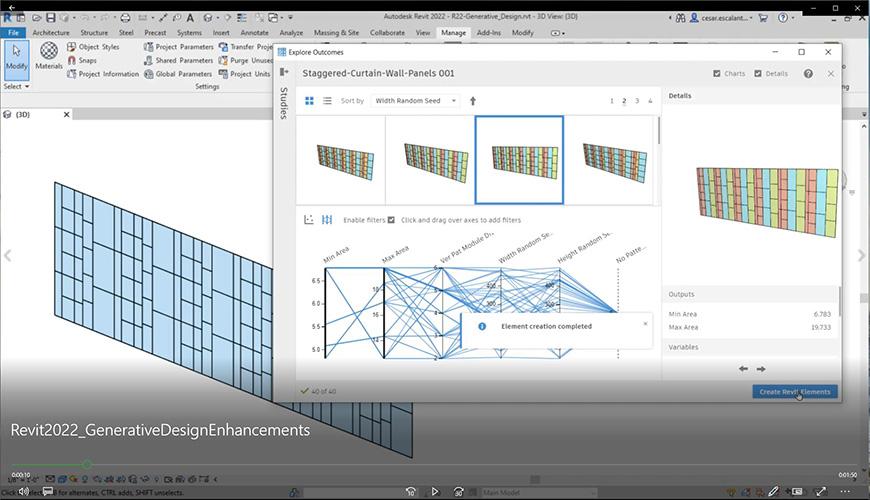The width and height of the screenshot is (870, 500).
Task: Switch to the Massing & Site tab
Action: point(336,33)
